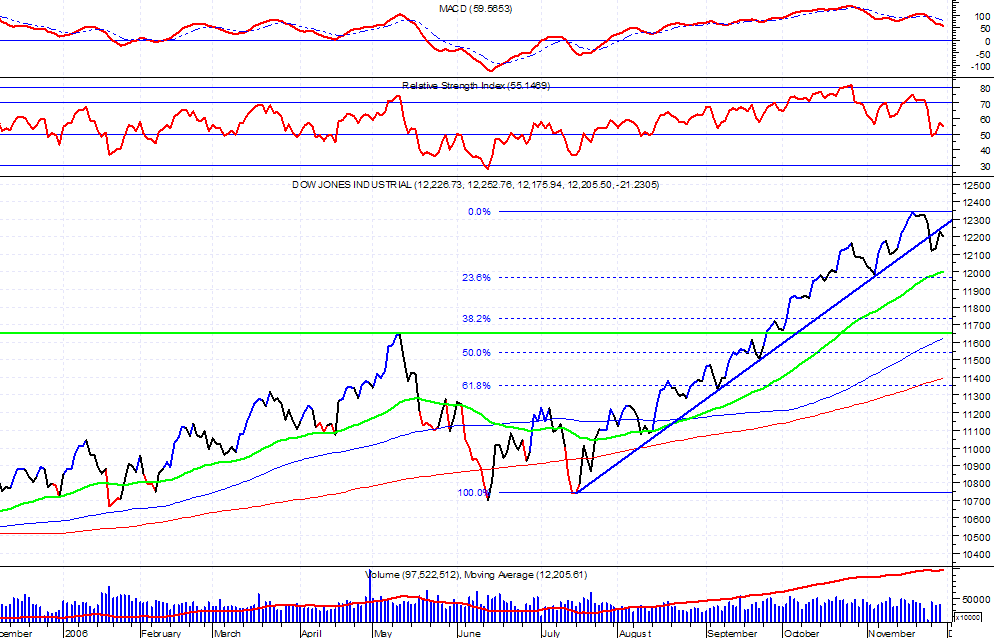
Task: Select the 0 value on MACD axis
Action: 988,42
